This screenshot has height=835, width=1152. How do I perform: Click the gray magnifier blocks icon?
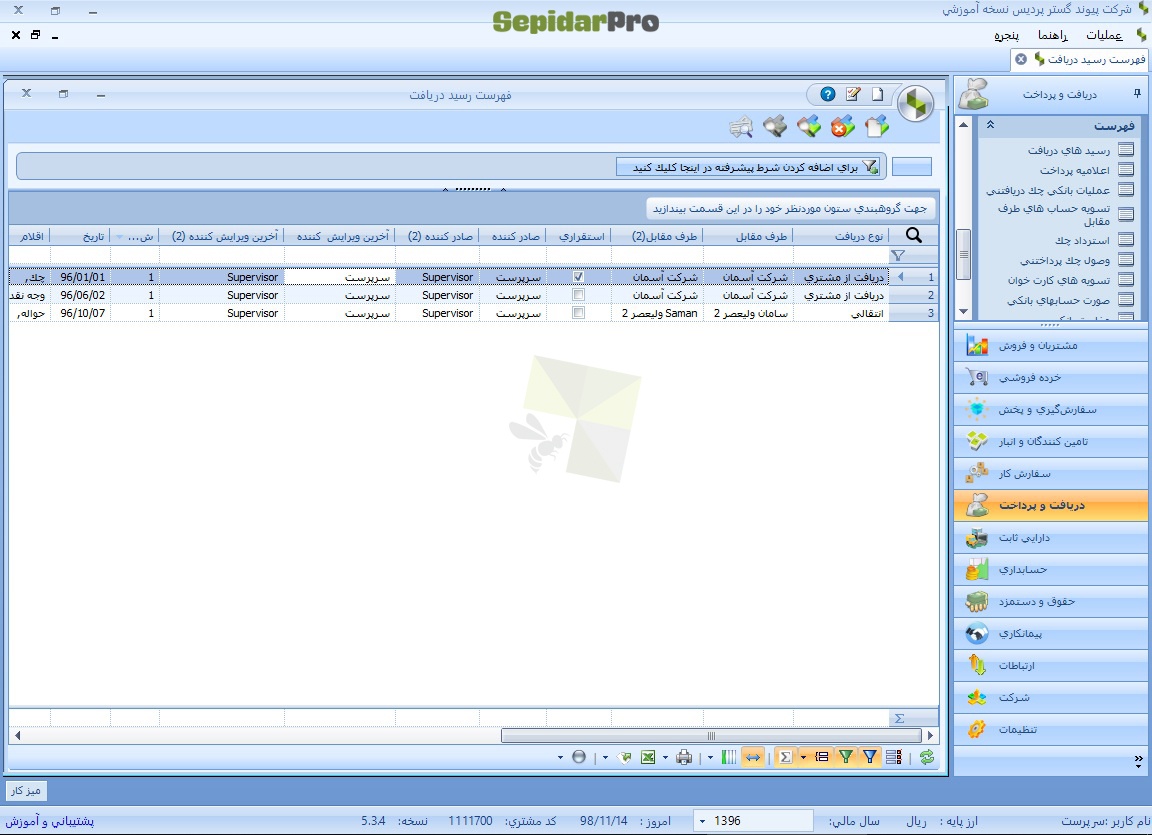click(775, 127)
